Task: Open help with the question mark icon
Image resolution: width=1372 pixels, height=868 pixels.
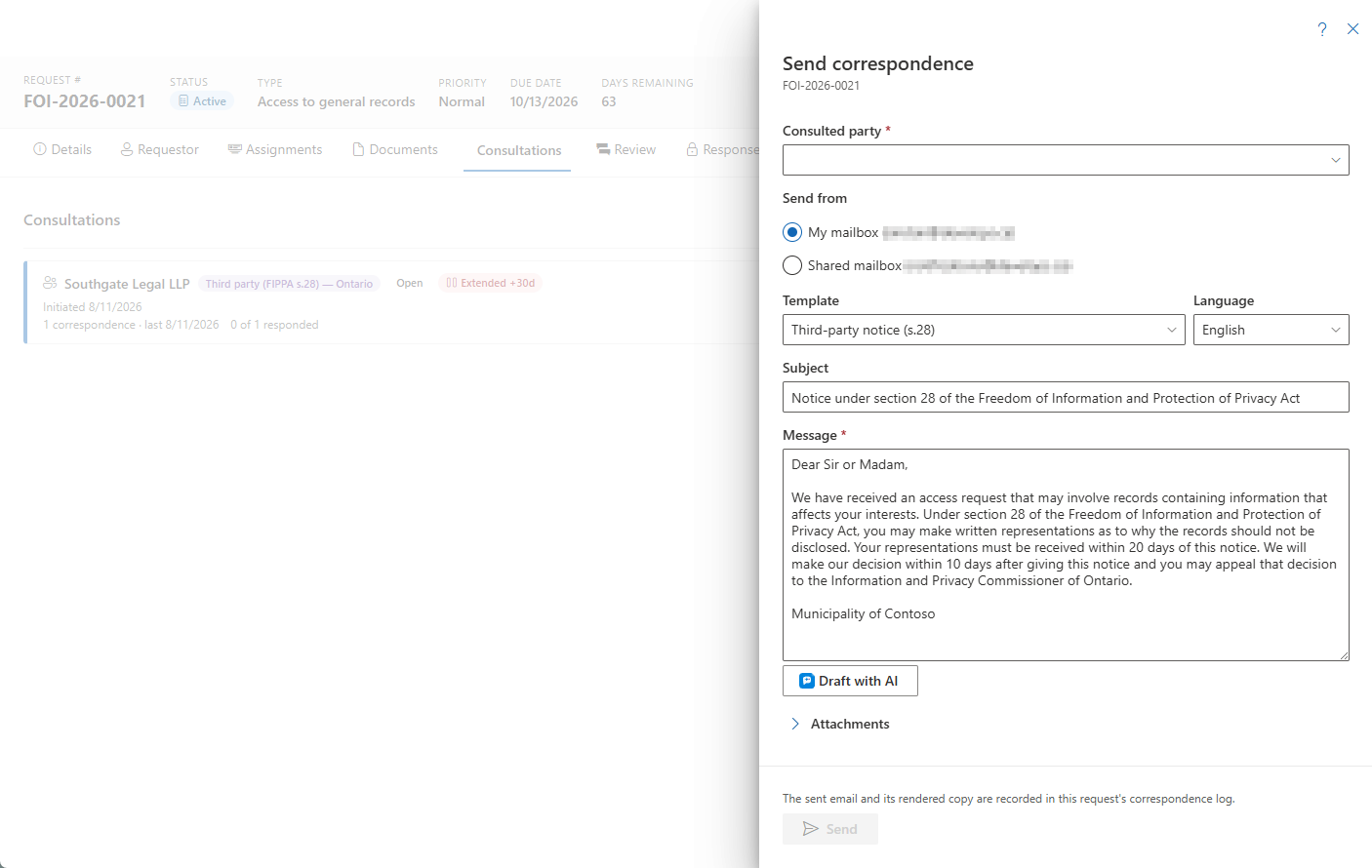Action: [x=1322, y=29]
